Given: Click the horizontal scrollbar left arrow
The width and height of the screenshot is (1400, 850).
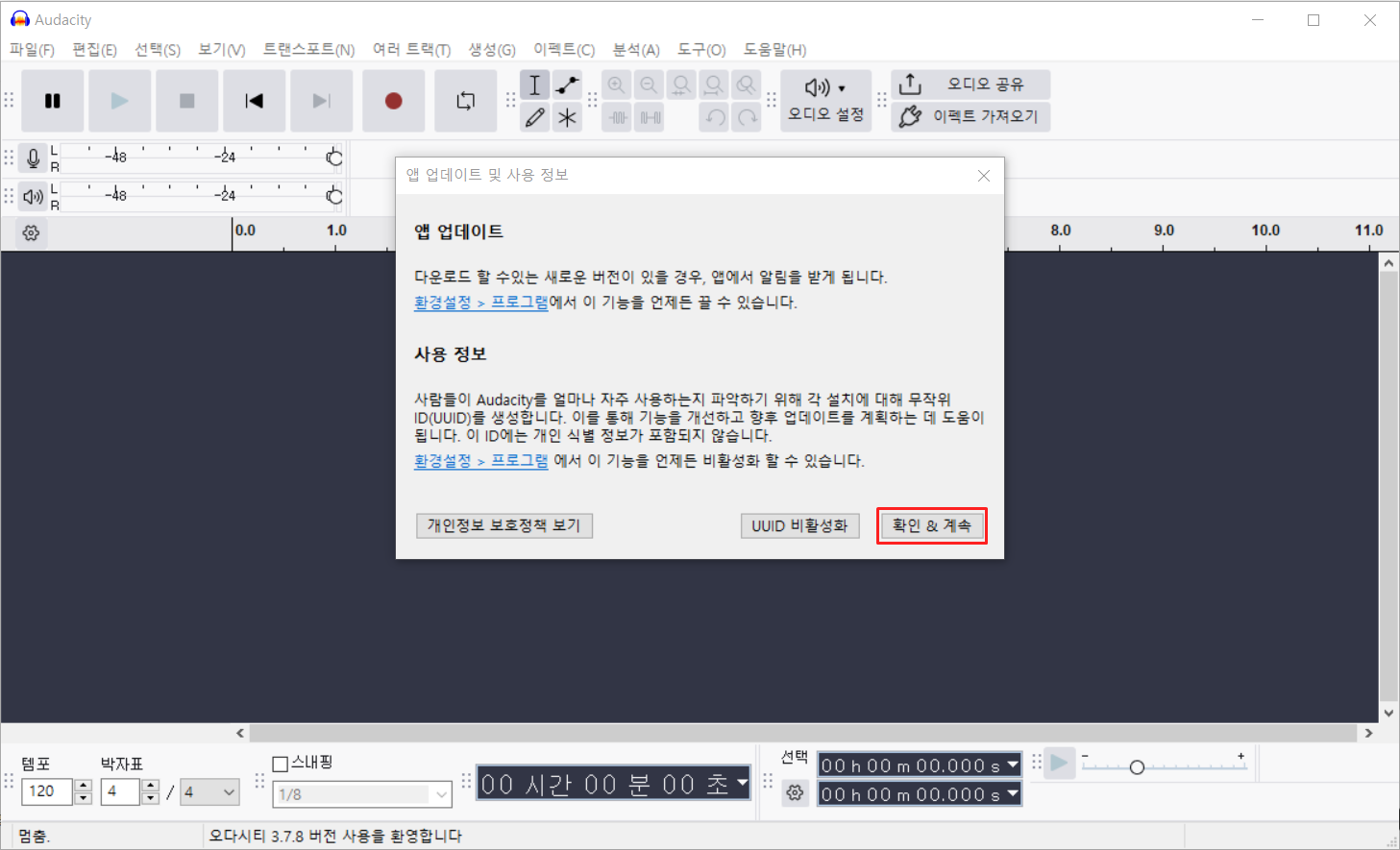Looking at the screenshot, I should click(x=240, y=733).
